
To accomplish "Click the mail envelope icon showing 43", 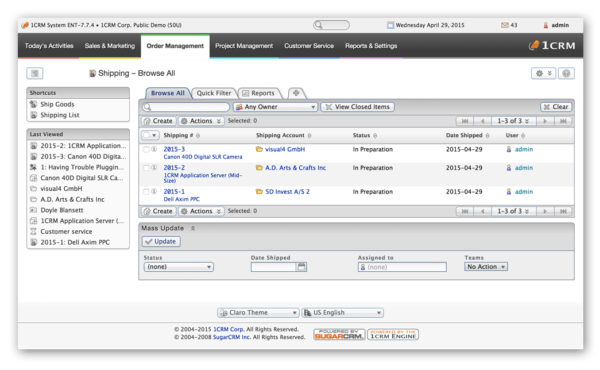I will (x=505, y=25).
